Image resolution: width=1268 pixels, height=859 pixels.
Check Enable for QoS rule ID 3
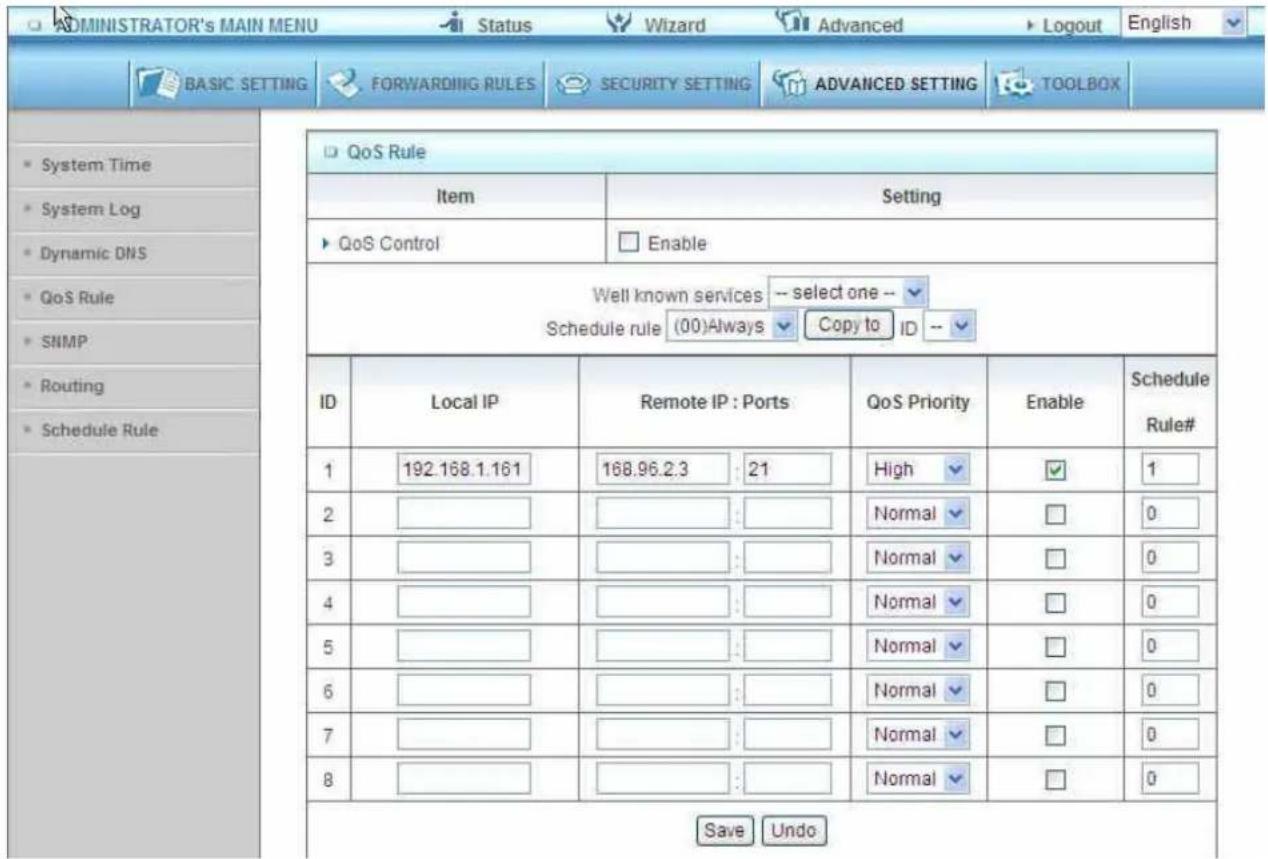[x=1053, y=558]
